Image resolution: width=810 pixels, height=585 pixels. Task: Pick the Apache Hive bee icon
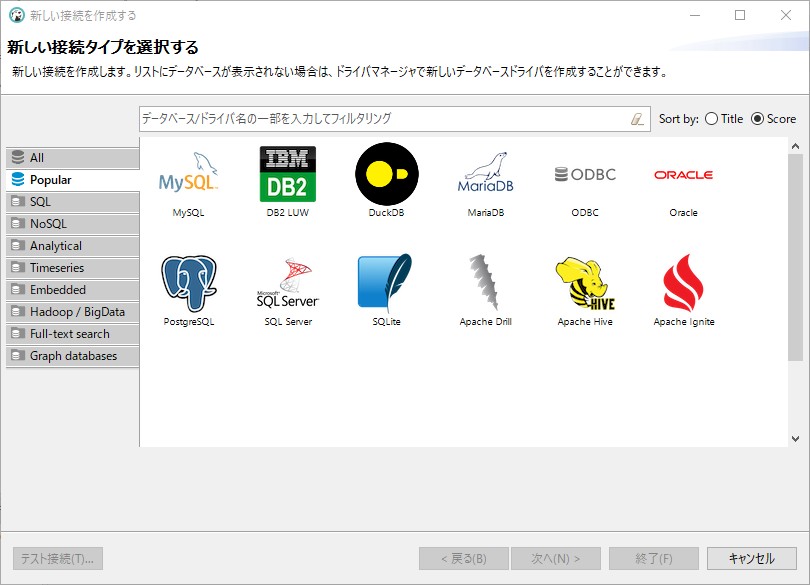585,284
